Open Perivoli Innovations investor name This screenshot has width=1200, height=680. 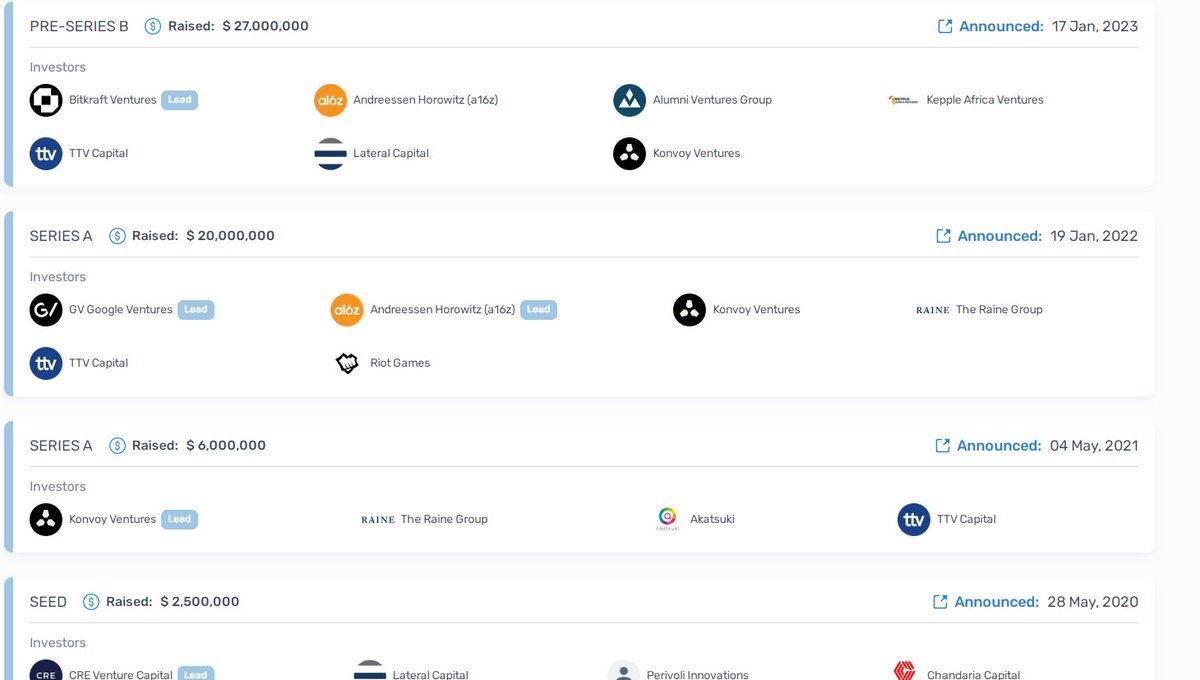pos(698,675)
